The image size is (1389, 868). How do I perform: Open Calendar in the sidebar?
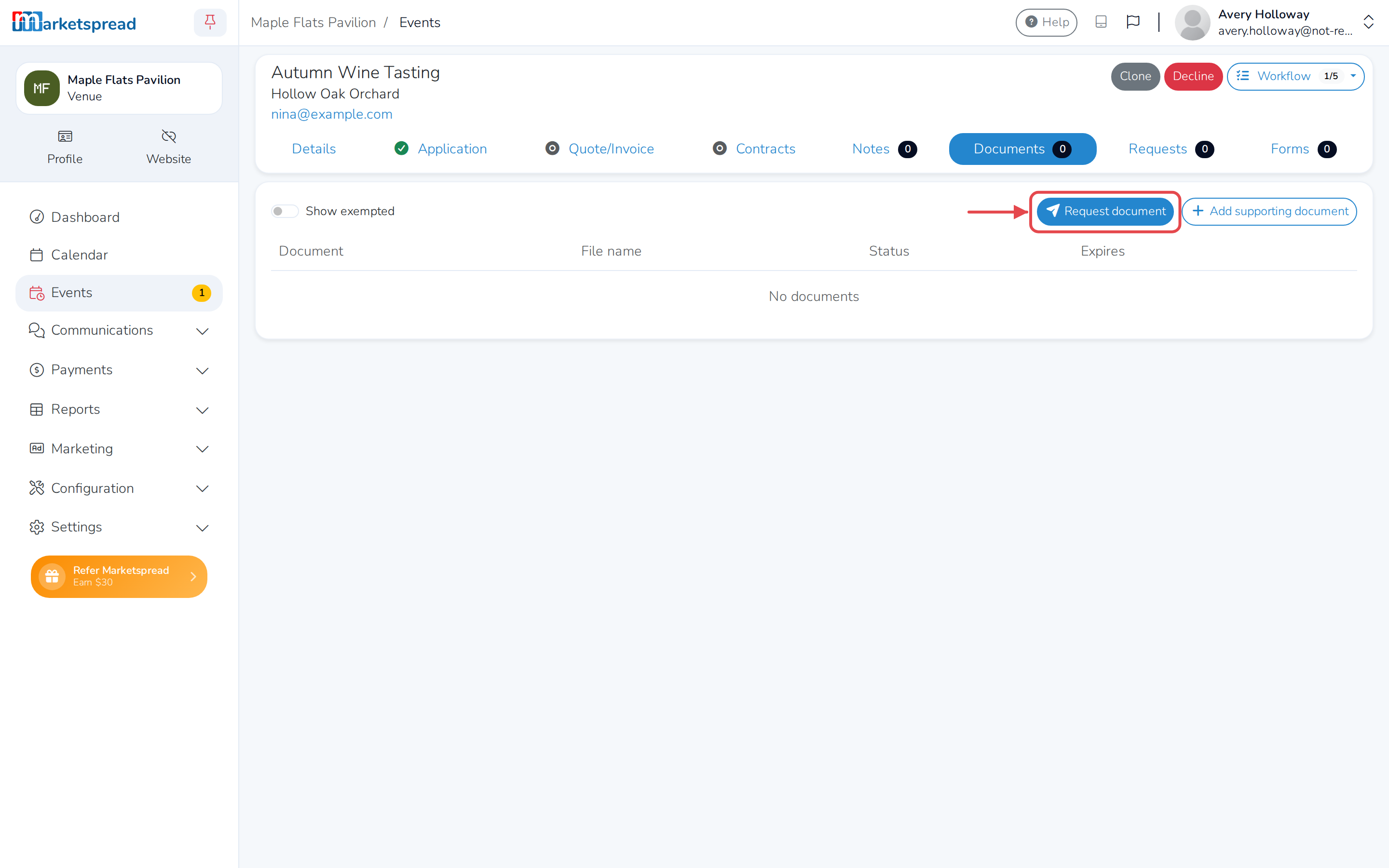coord(119,255)
